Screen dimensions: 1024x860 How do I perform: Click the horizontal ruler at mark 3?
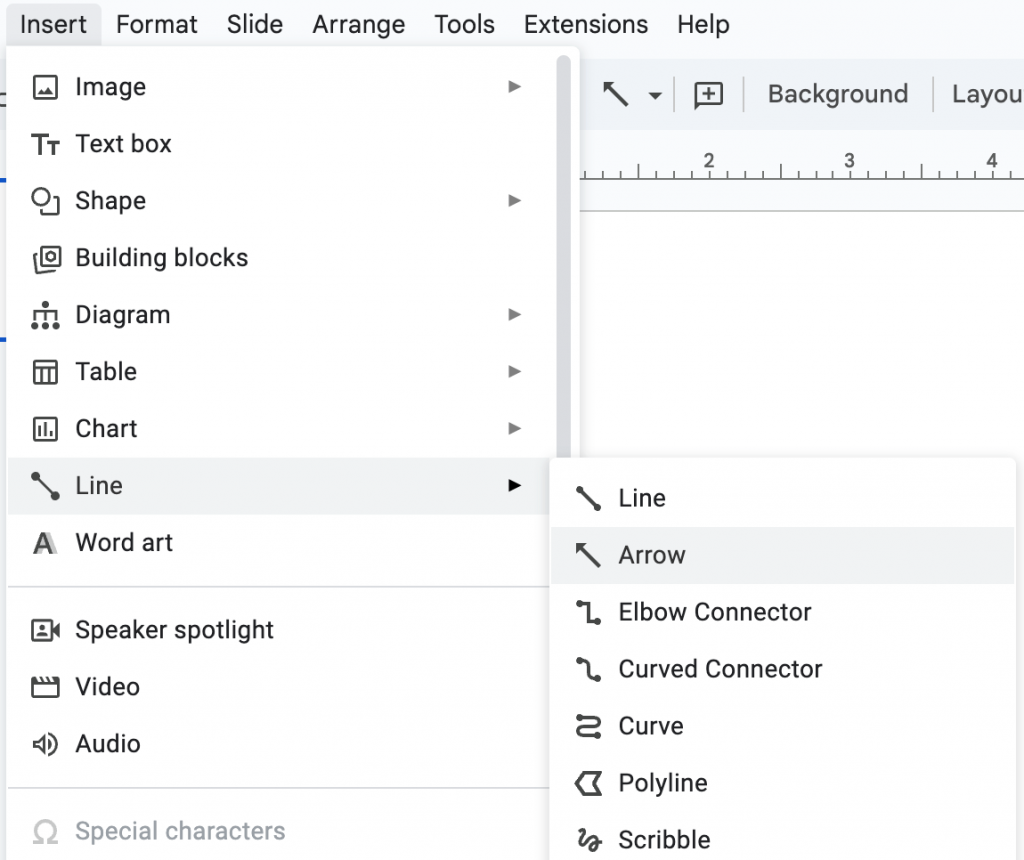pos(849,162)
